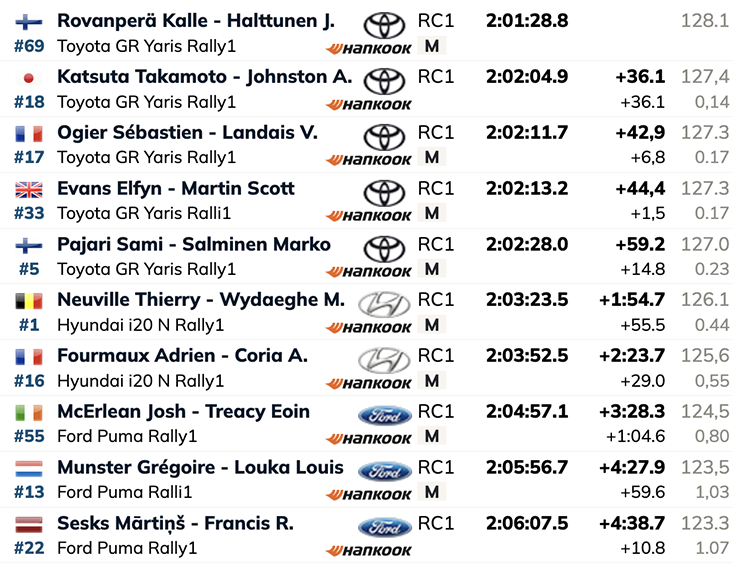Screen dimensions: 750x570
Task: Click the Hyundai logo in Neuville's row
Action: pyautogui.click(x=385, y=305)
